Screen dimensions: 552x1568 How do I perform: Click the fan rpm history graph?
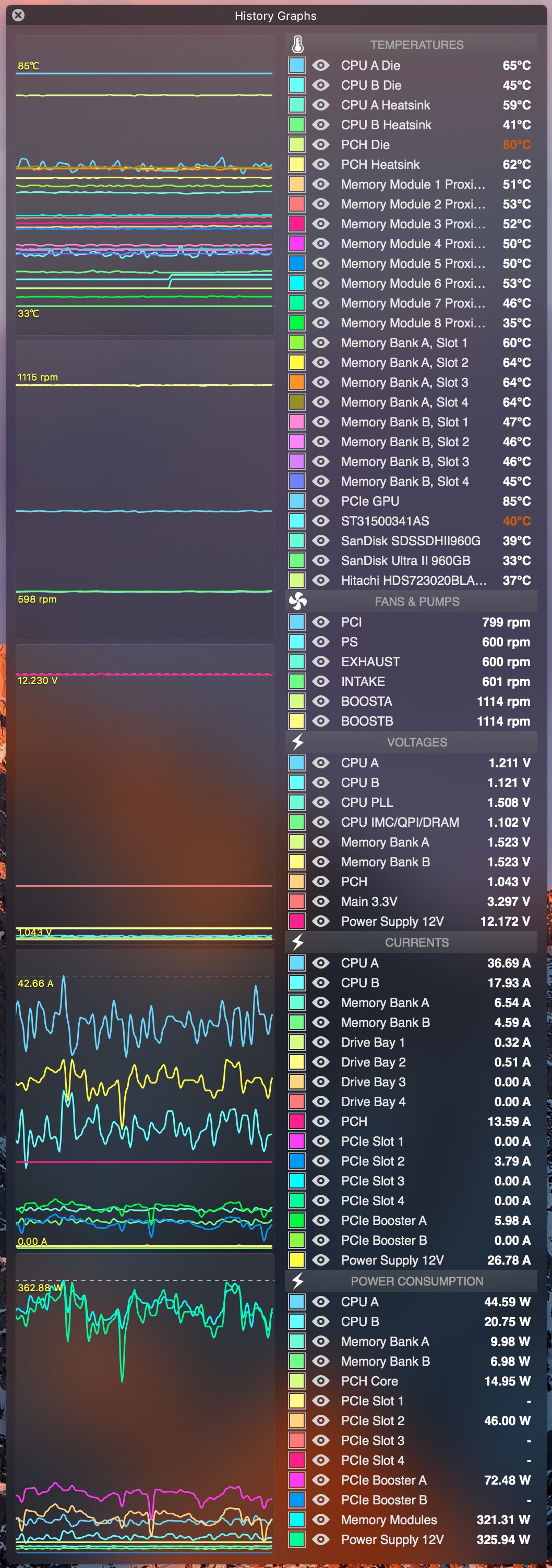(145, 489)
